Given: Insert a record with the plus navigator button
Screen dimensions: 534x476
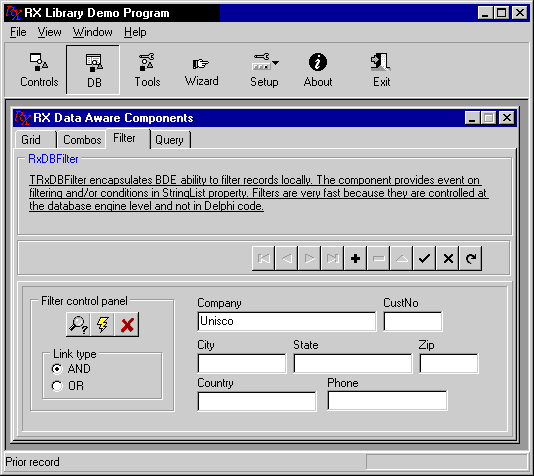Looking at the screenshot, I should pyautogui.click(x=355, y=258).
